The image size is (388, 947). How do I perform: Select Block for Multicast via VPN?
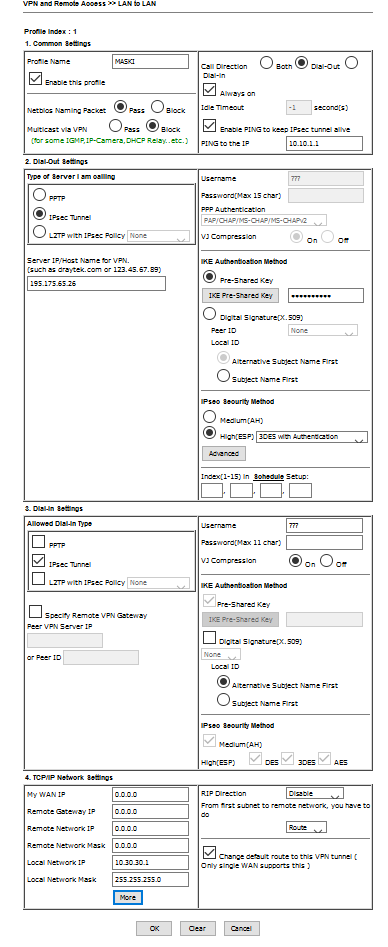tap(152, 126)
